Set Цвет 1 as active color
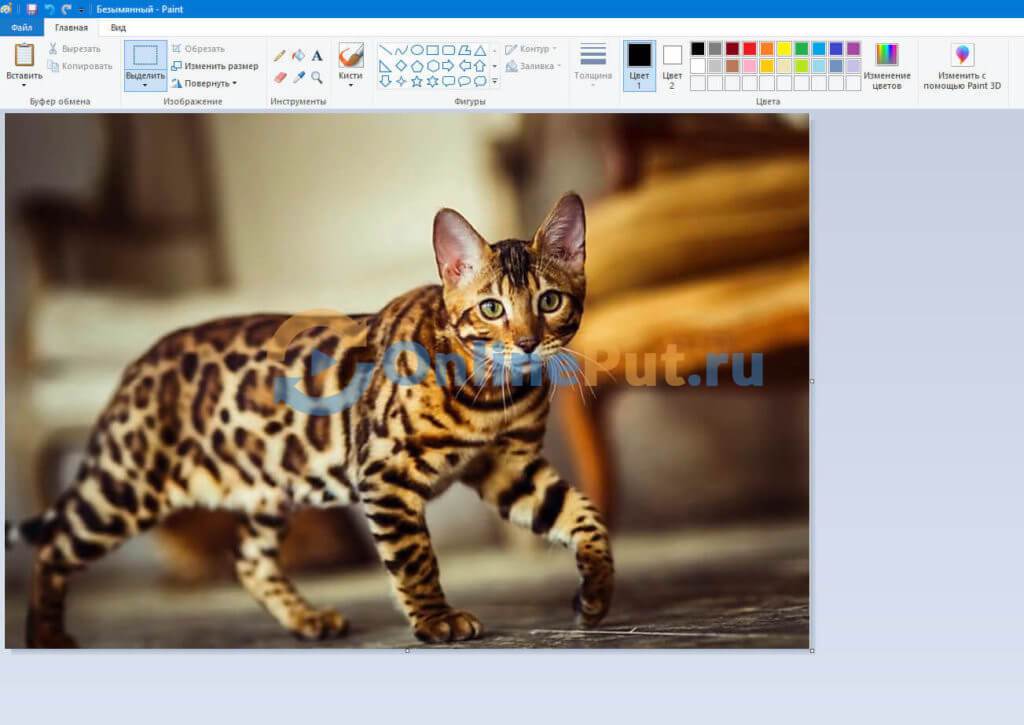 pyautogui.click(x=639, y=65)
